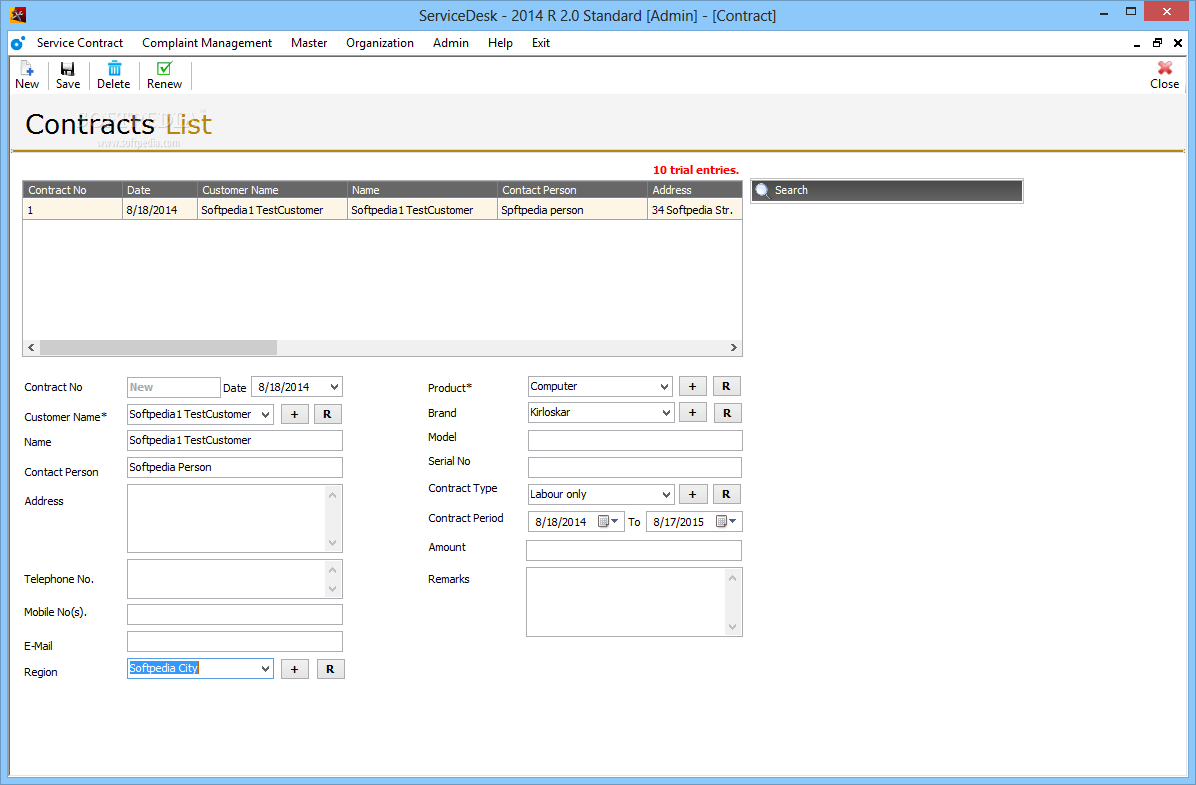Select table cell 'Spftpedia person'
1196x785 pixels.
(x=572, y=210)
